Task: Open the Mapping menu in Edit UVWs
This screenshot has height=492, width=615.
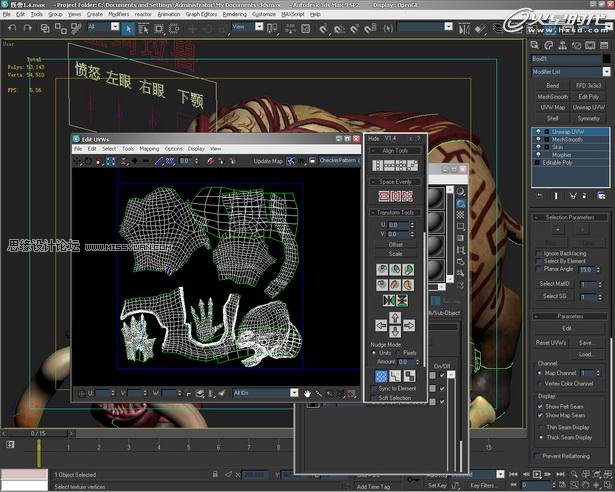Action: pyautogui.click(x=149, y=149)
